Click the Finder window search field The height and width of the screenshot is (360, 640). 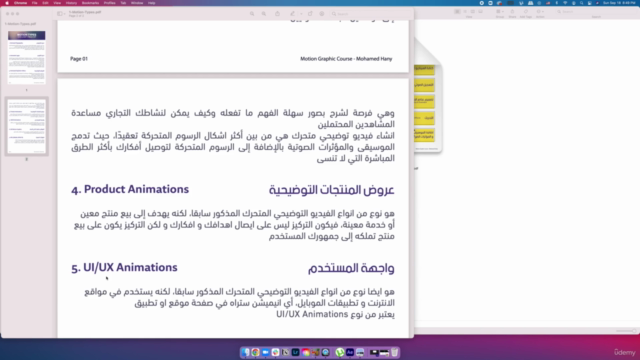596,12
